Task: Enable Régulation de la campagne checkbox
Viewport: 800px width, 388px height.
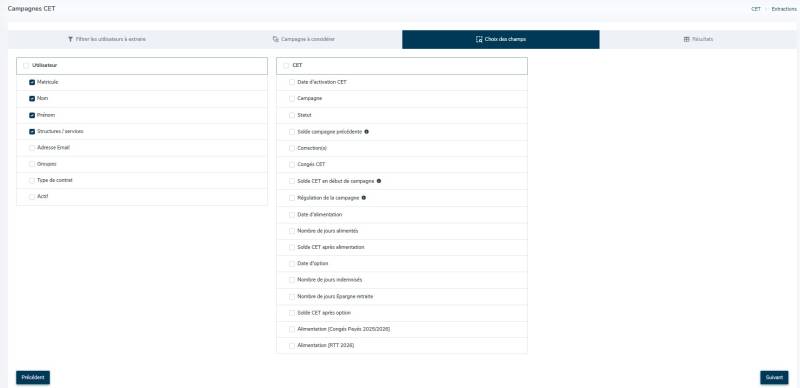Action: pos(292,198)
